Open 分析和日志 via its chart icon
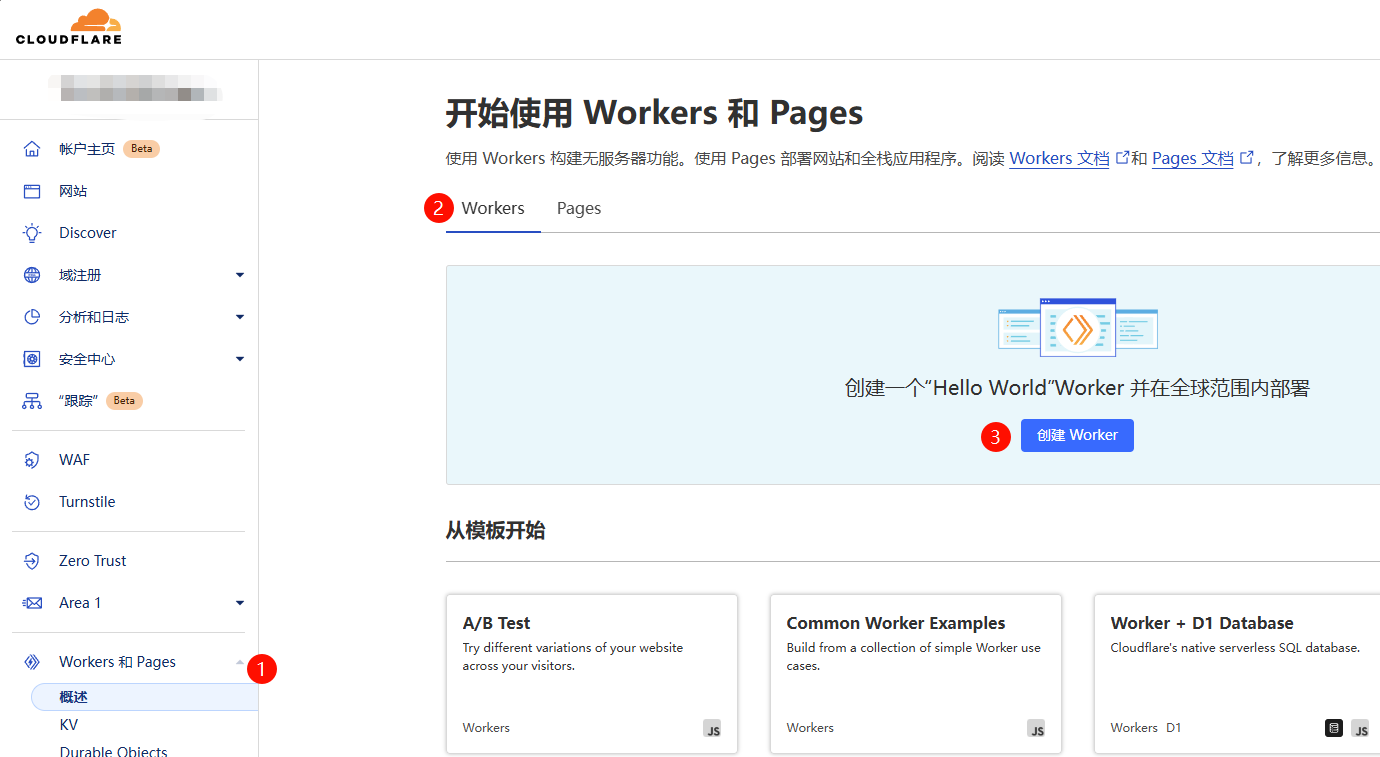The image size is (1380, 757). coord(31,316)
